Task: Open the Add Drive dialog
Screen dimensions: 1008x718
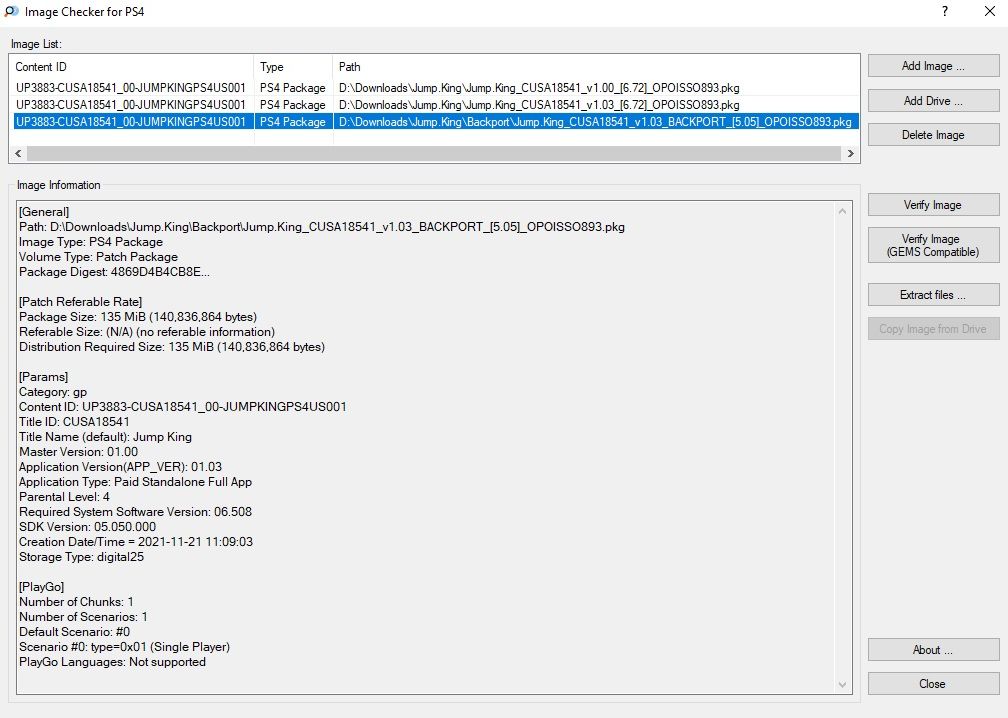Action: (x=933, y=101)
